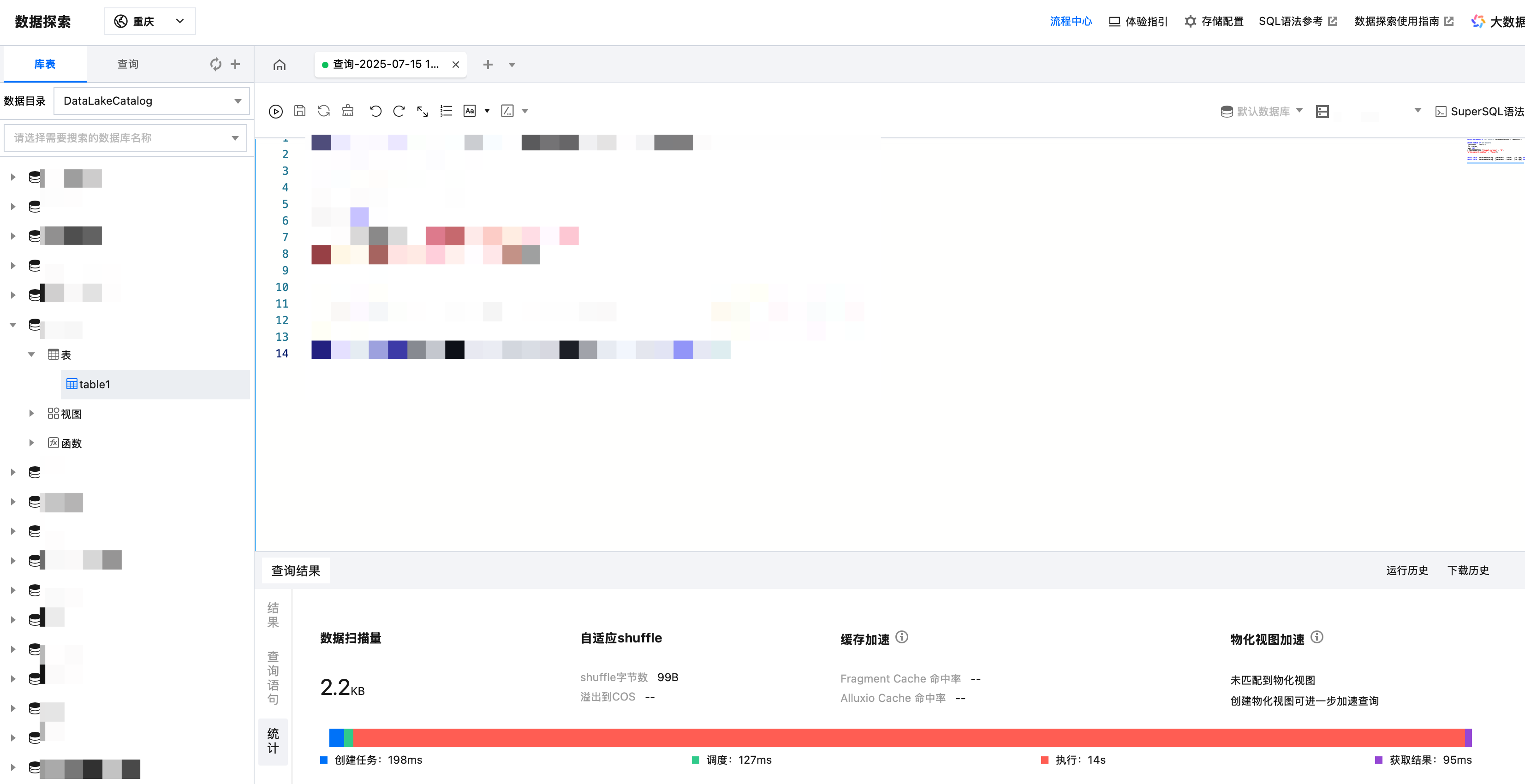The image size is (1525, 784).
Task: Expand the 视图 tree node
Action: pyautogui.click(x=32, y=414)
